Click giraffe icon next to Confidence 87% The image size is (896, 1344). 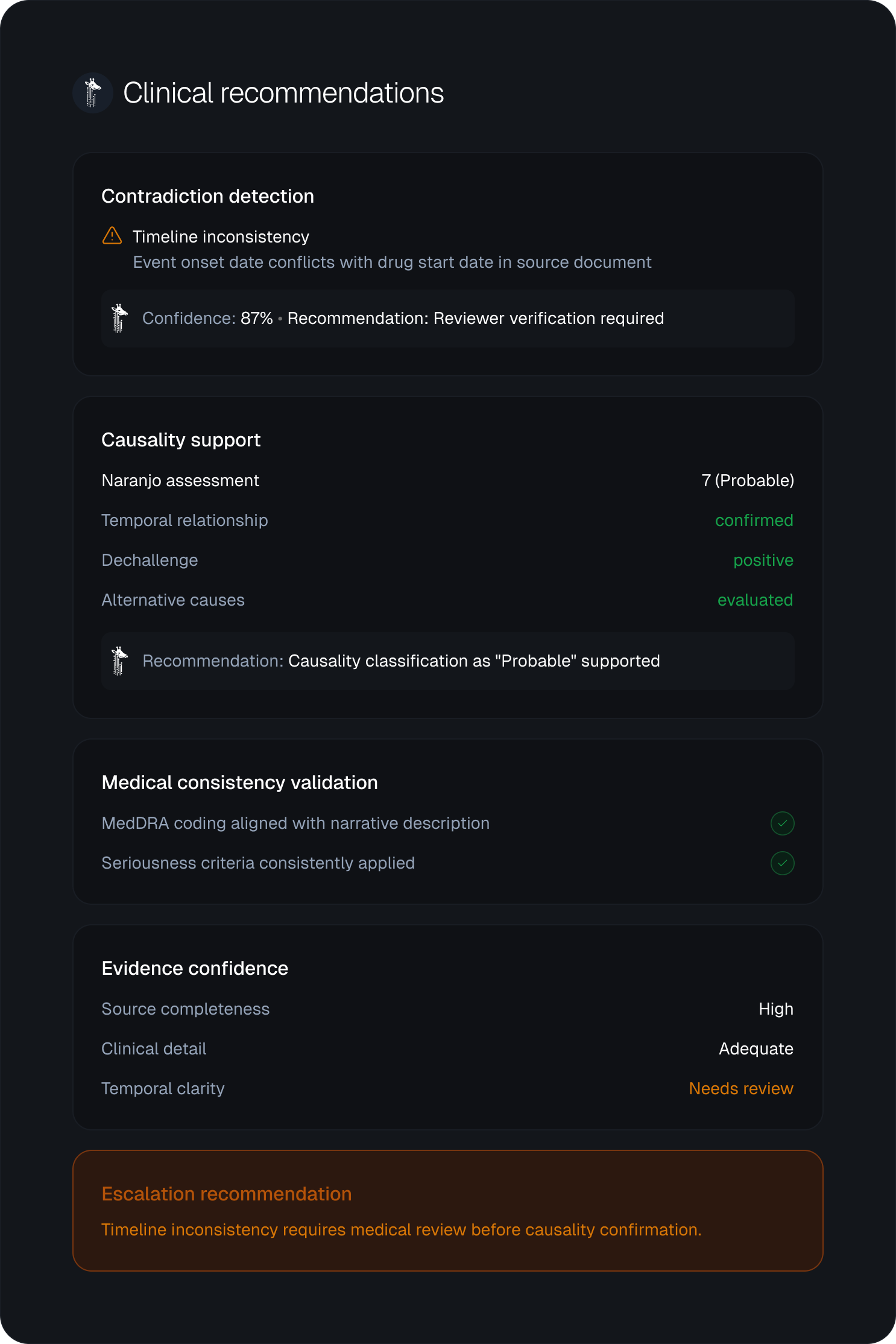pyautogui.click(x=120, y=319)
